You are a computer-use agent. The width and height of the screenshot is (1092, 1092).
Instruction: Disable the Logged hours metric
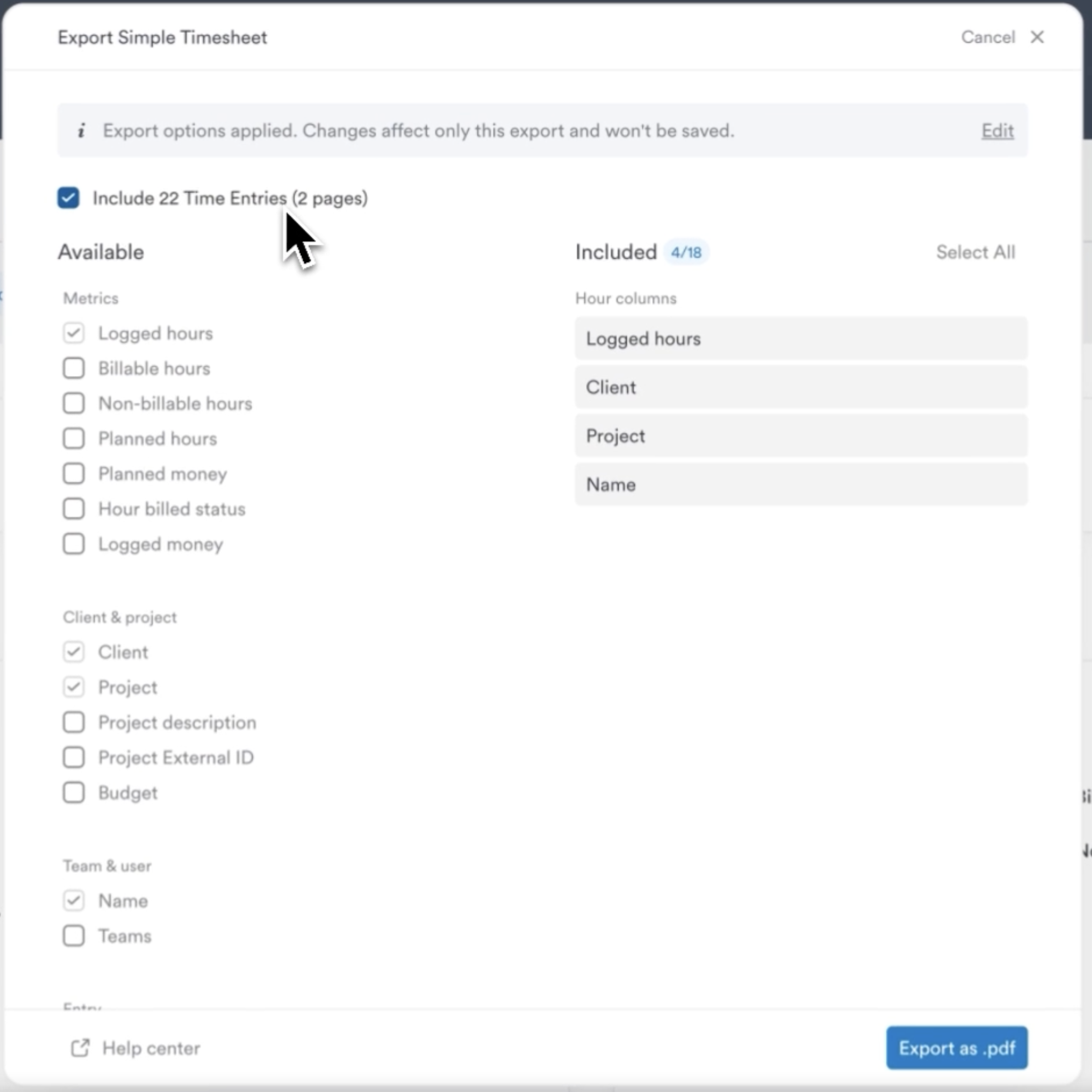(x=74, y=333)
